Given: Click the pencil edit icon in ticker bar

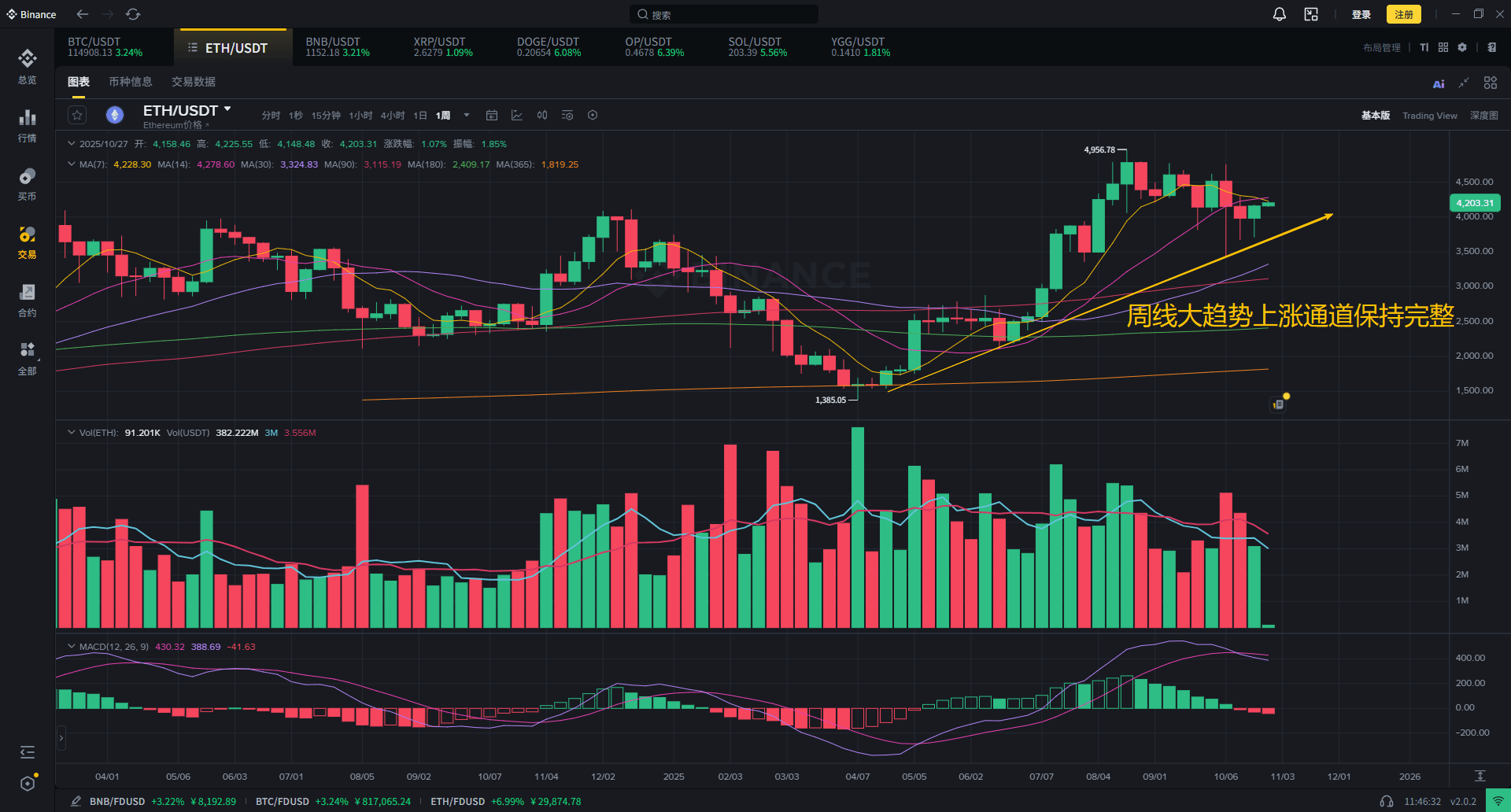Looking at the screenshot, I should coord(76,801).
